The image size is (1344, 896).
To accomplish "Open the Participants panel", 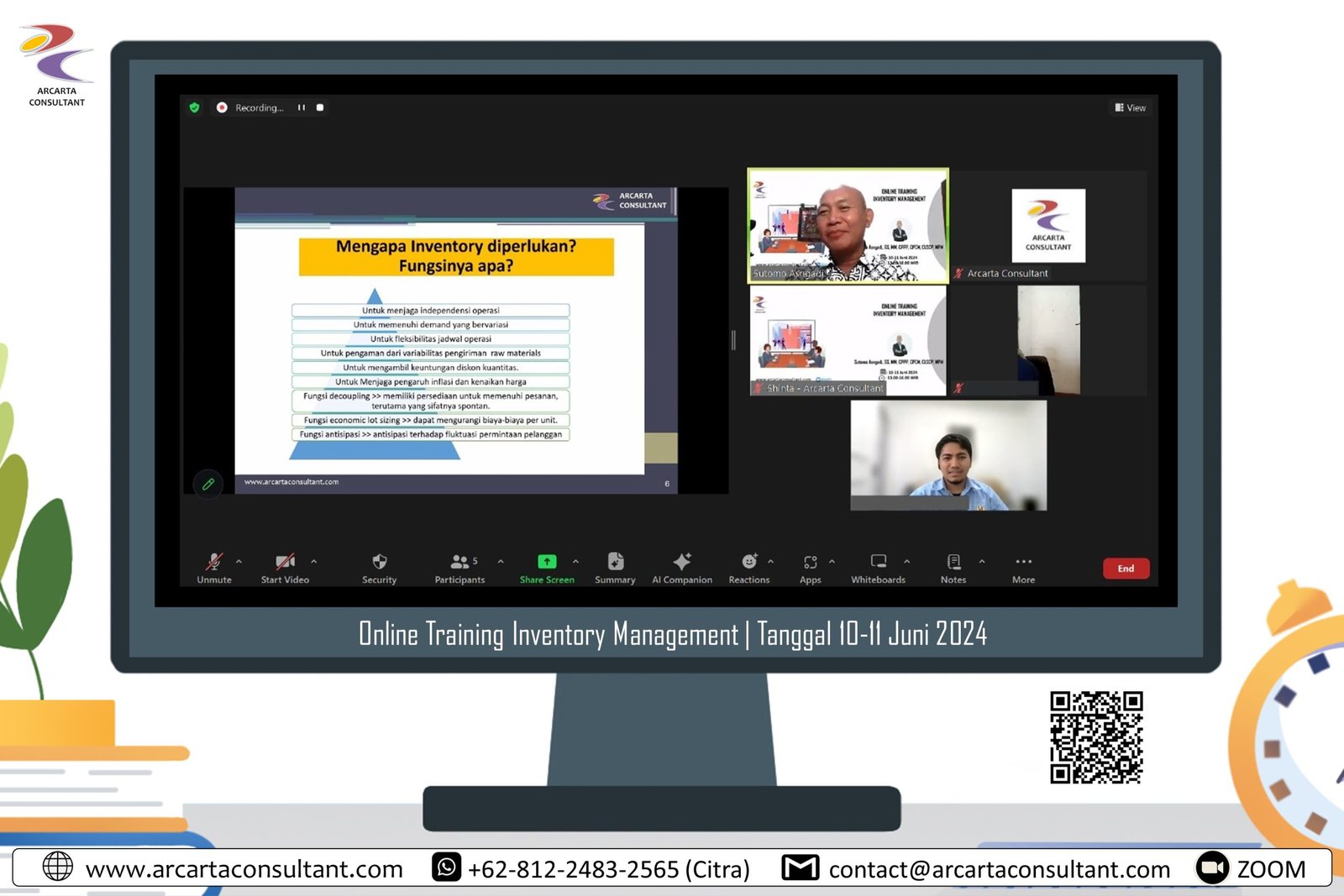I will click(459, 562).
